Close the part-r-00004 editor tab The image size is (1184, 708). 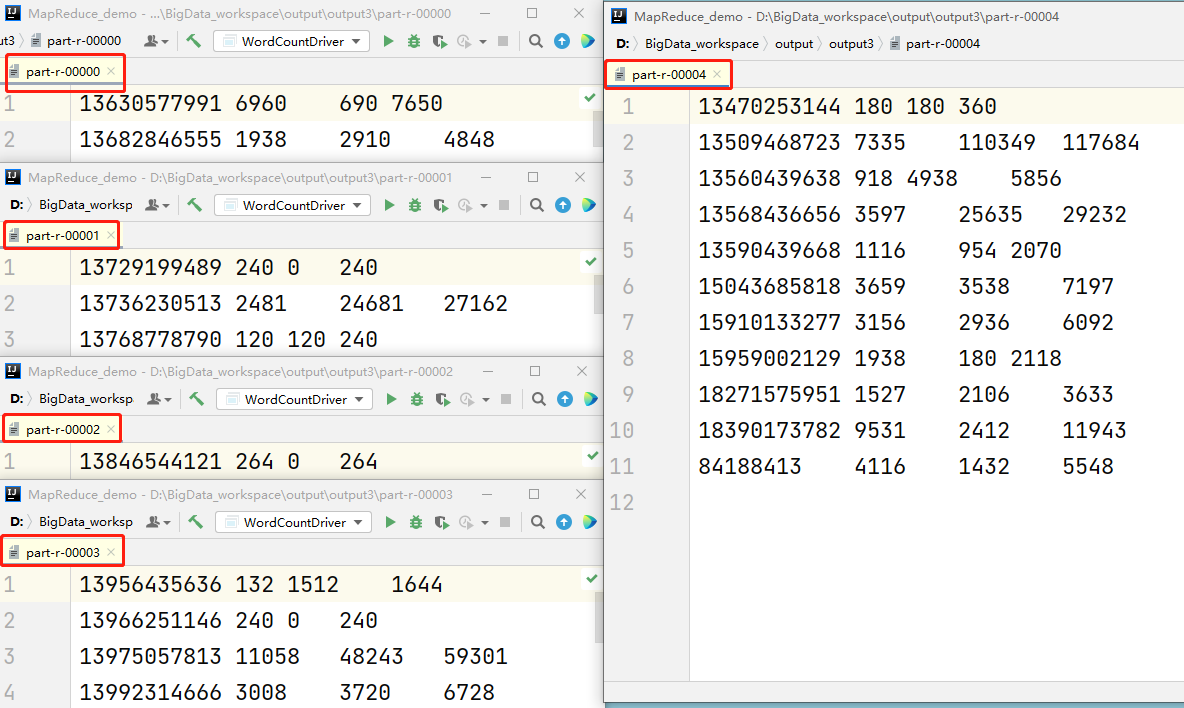(717, 74)
